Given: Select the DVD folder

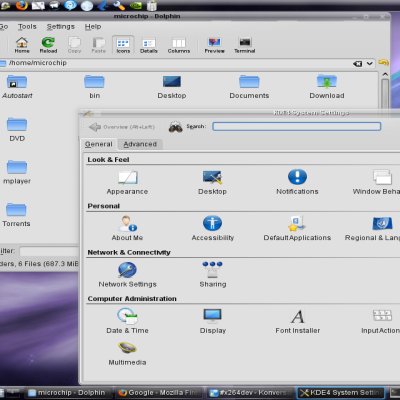Looking at the screenshot, I should [17, 130].
